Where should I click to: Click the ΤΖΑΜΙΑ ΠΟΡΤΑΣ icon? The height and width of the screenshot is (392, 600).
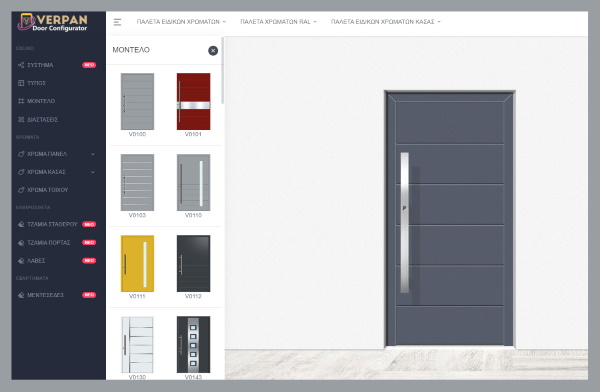pos(21,243)
